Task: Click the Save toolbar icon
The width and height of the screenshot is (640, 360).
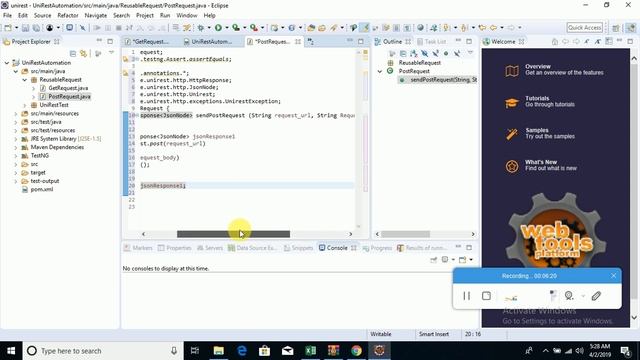Action: [25, 28]
